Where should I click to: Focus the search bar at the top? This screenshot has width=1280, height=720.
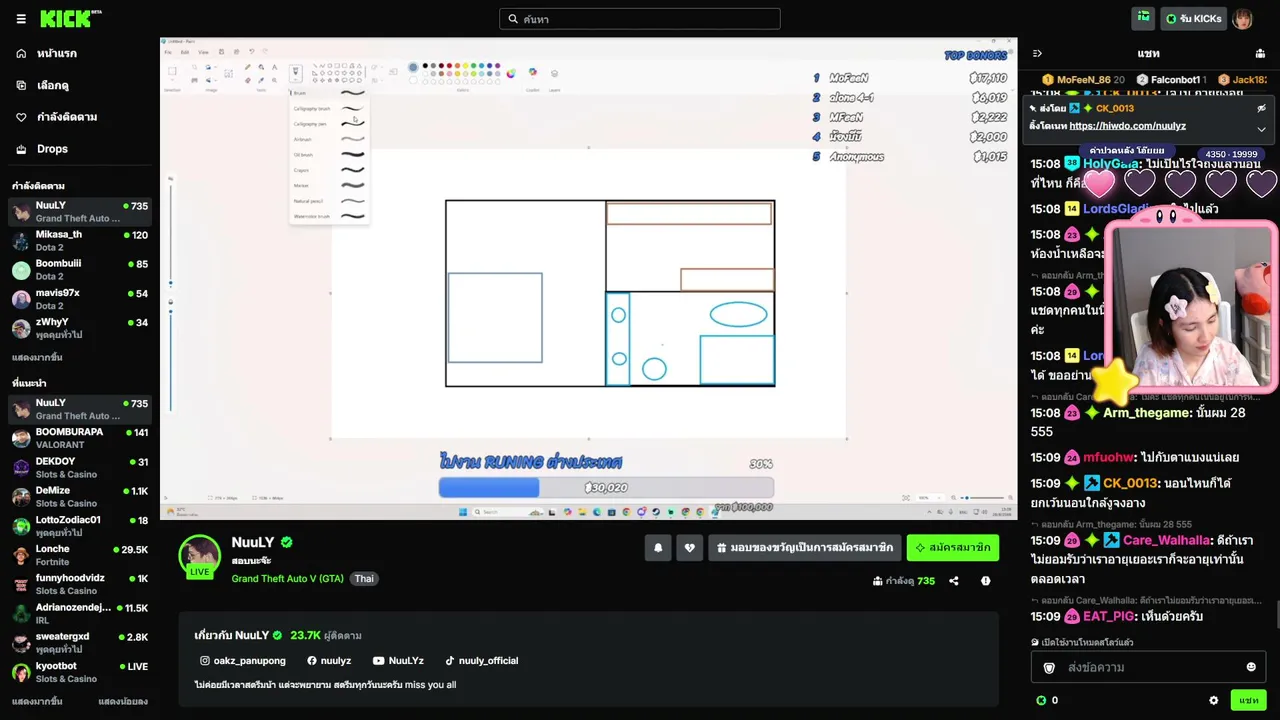[x=640, y=19]
